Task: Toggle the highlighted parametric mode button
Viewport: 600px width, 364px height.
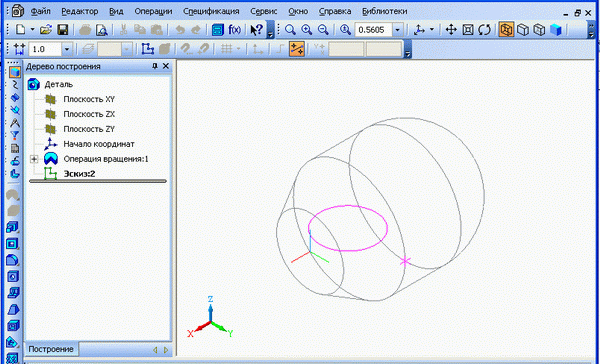Action: tap(297, 49)
